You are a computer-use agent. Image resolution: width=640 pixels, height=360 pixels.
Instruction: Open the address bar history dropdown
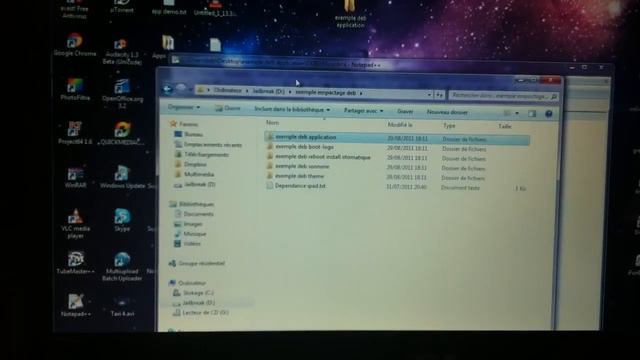[x=429, y=94]
